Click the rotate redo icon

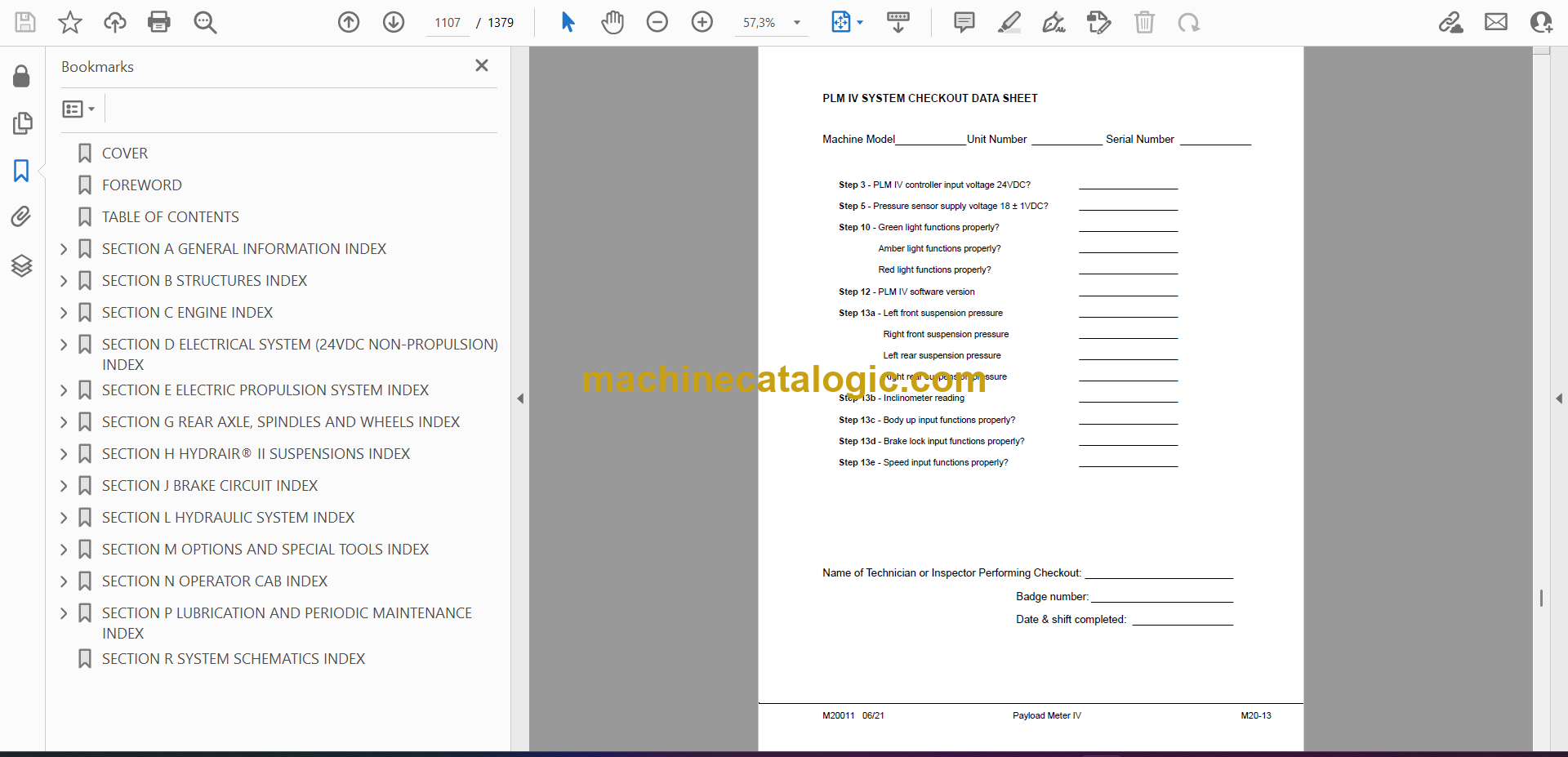(x=1189, y=22)
